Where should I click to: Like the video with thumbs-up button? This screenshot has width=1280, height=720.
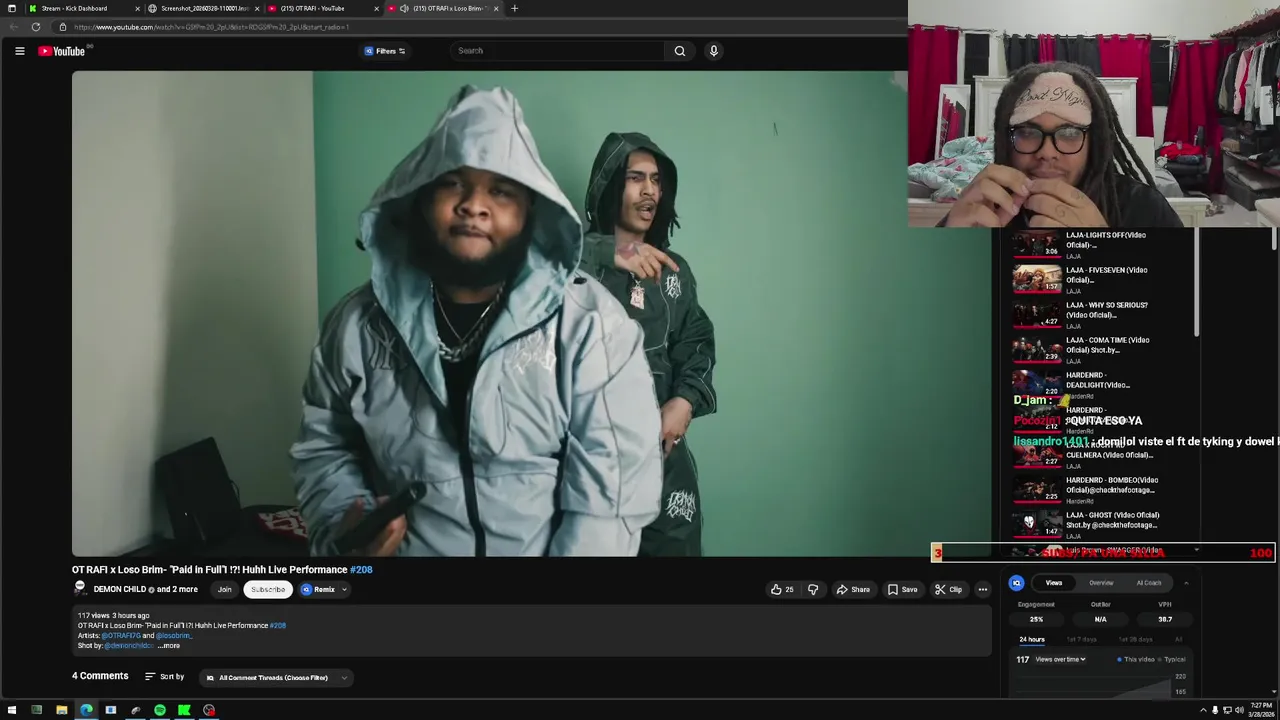click(x=782, y=590)
